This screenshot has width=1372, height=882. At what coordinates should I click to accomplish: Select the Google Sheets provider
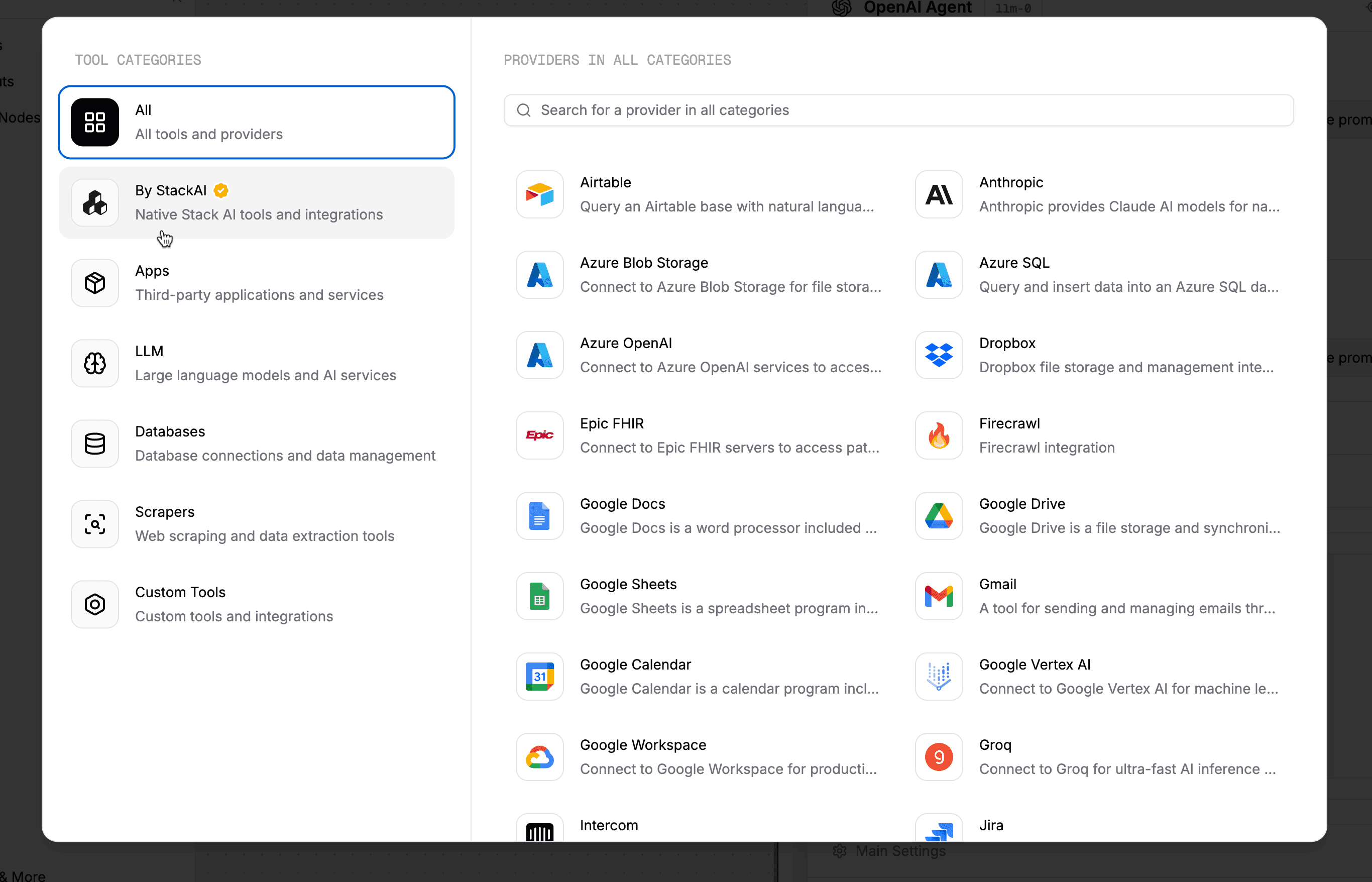[x=699, y=596]
